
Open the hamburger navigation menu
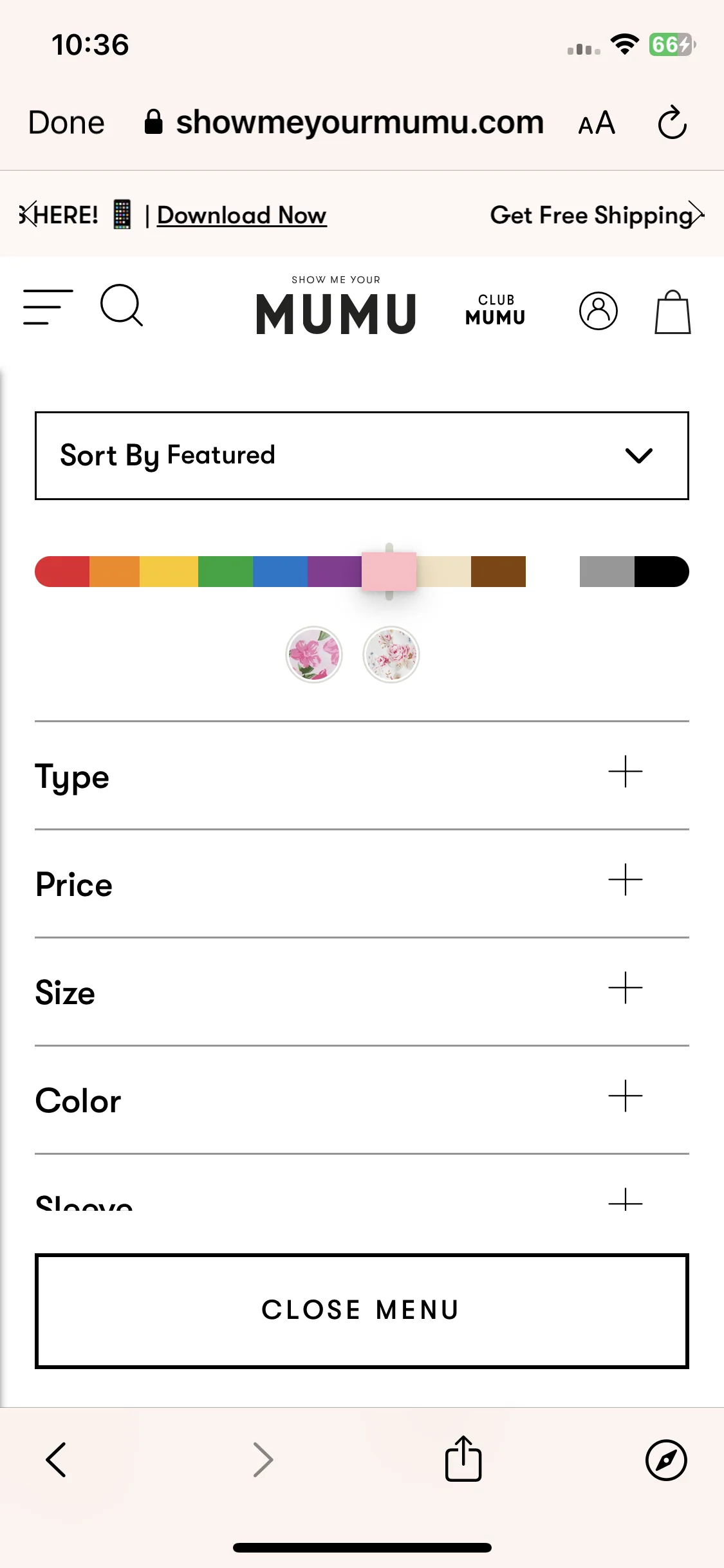(48, 307)
